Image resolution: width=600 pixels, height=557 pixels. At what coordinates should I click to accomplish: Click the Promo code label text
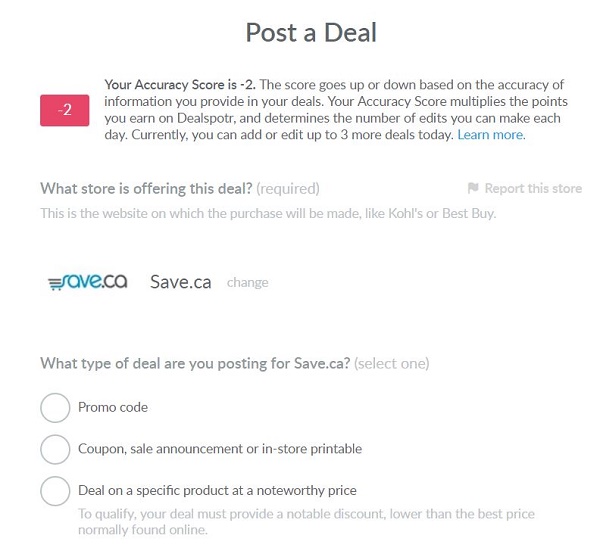(x=113, y=407)
